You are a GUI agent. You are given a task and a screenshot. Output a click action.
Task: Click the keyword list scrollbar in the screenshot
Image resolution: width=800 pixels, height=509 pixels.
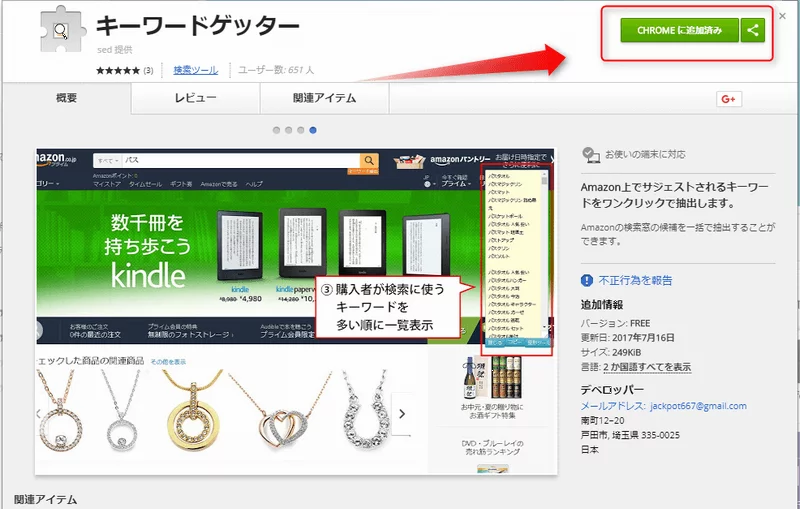[545, 250]
